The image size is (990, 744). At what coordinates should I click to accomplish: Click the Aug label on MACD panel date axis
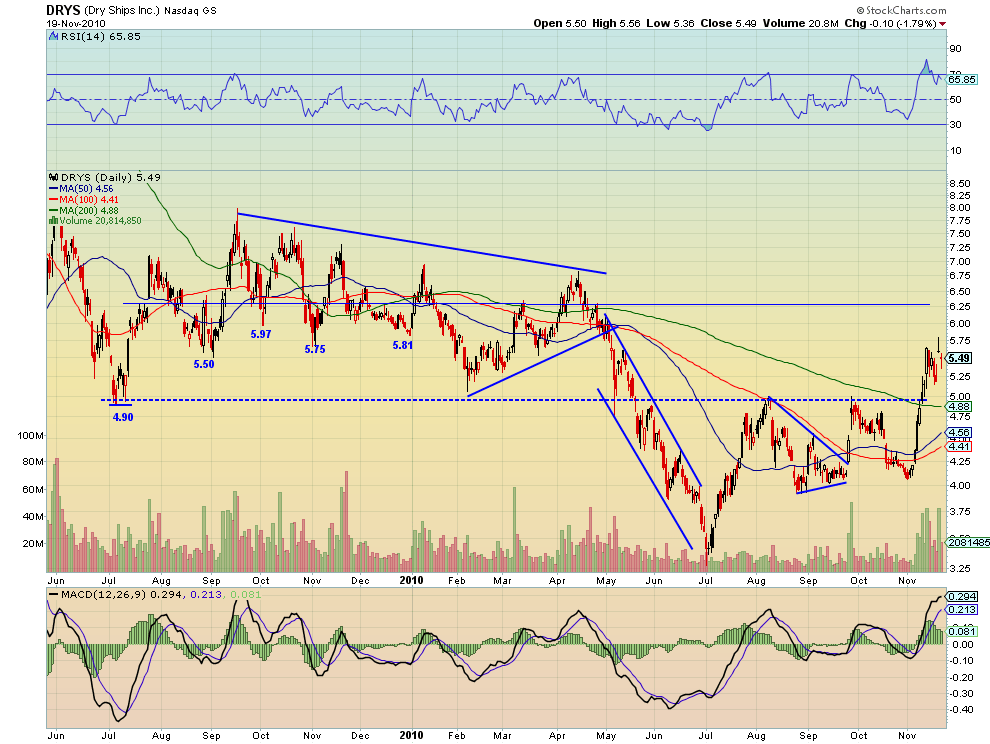(756, 736)
